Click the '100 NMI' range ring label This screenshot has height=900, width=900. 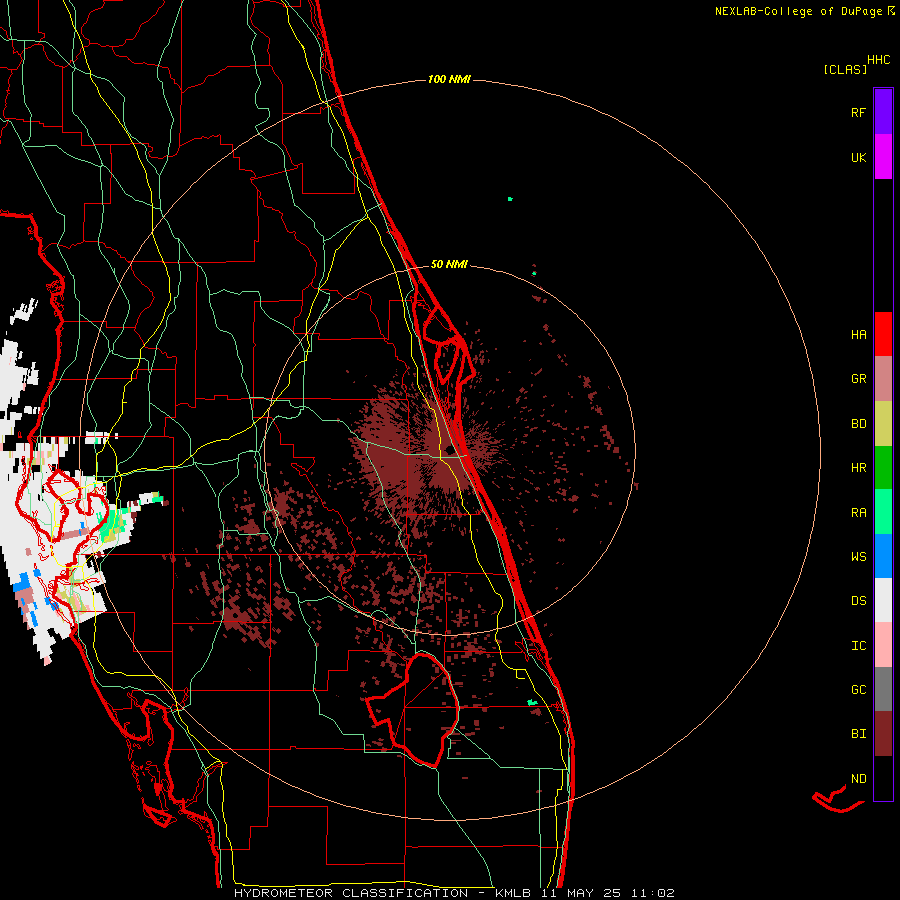pyautogui.click(x=449, y=79)
